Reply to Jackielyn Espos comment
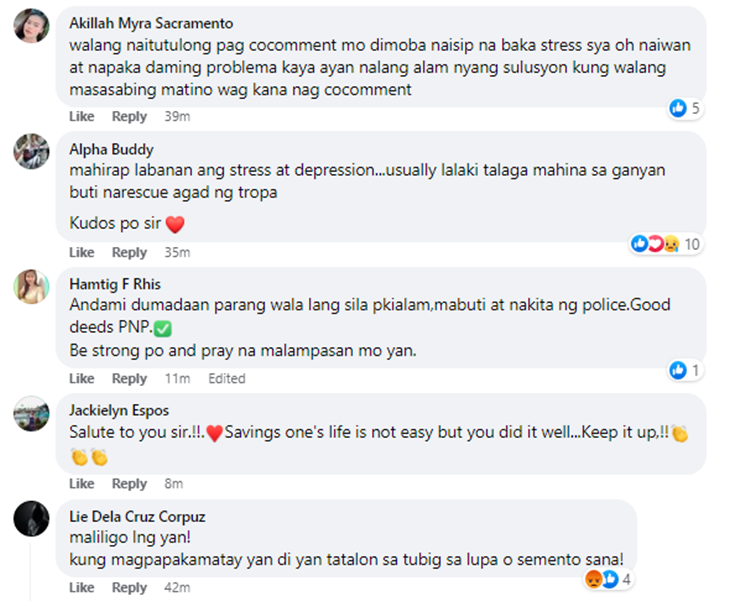750x601 pixels. 129,484
